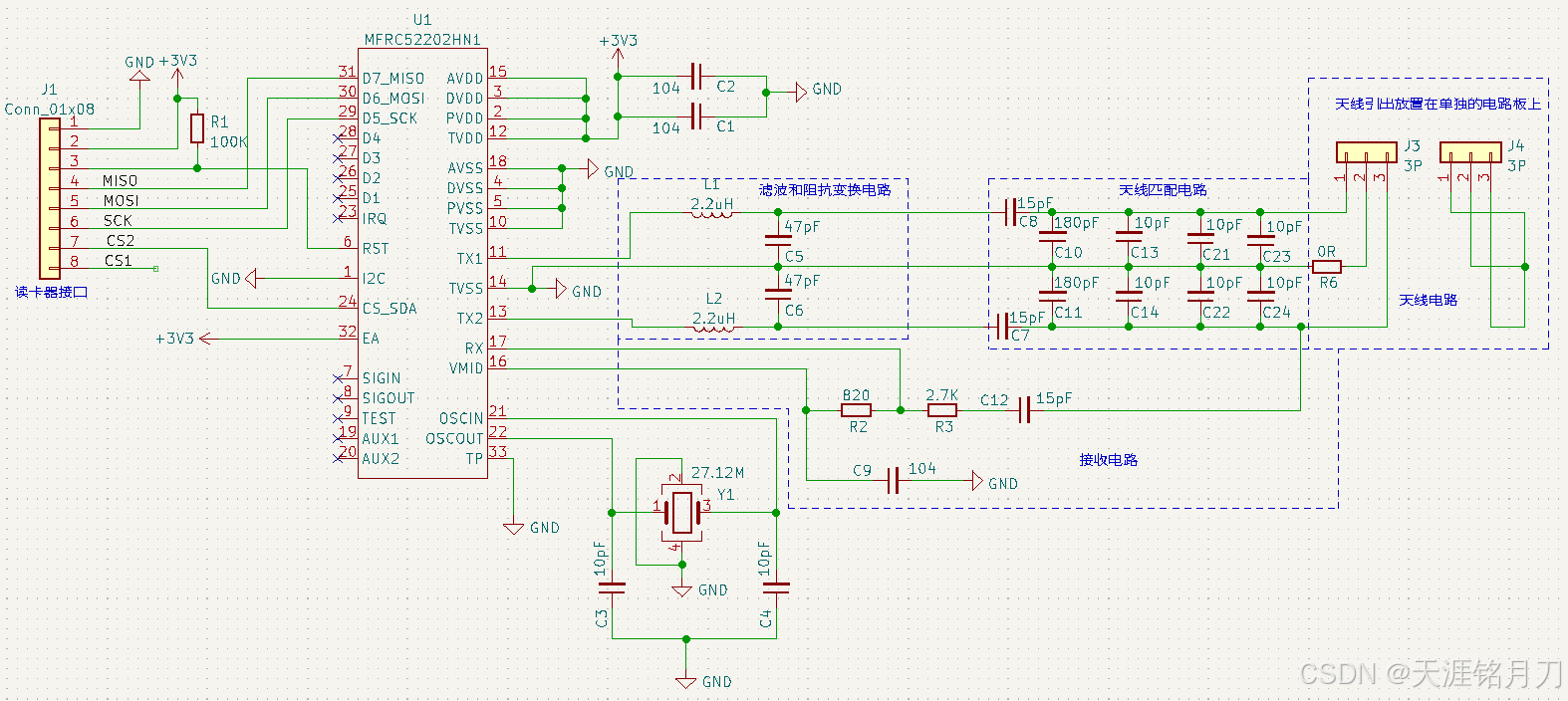Screen dimensions: 1568x701
Task: Click the MFRC52202HN1 part name label
Action: click(x=422, y=40)
